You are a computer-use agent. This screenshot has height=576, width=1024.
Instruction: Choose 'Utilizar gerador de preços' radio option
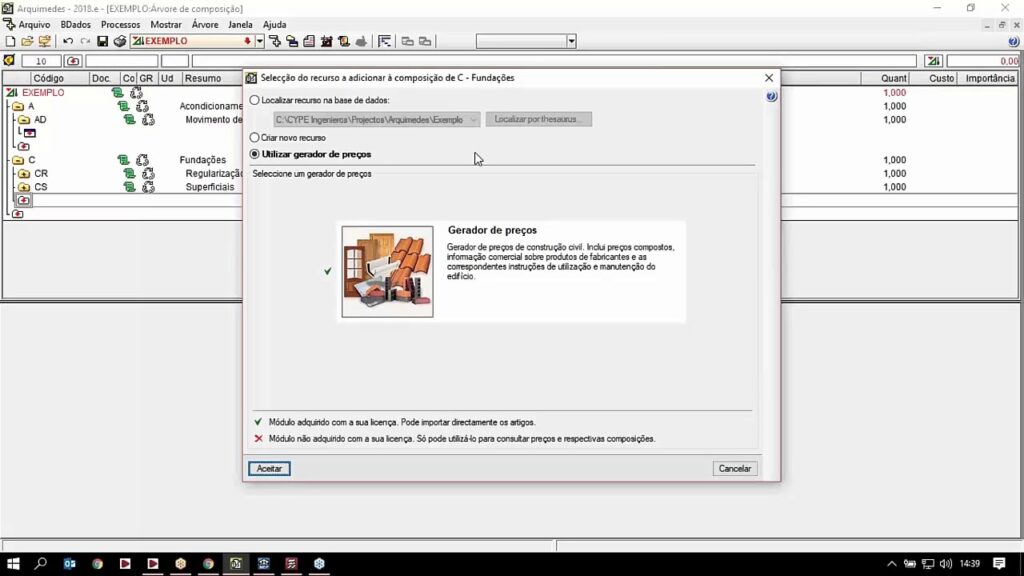tap(254, 154)
